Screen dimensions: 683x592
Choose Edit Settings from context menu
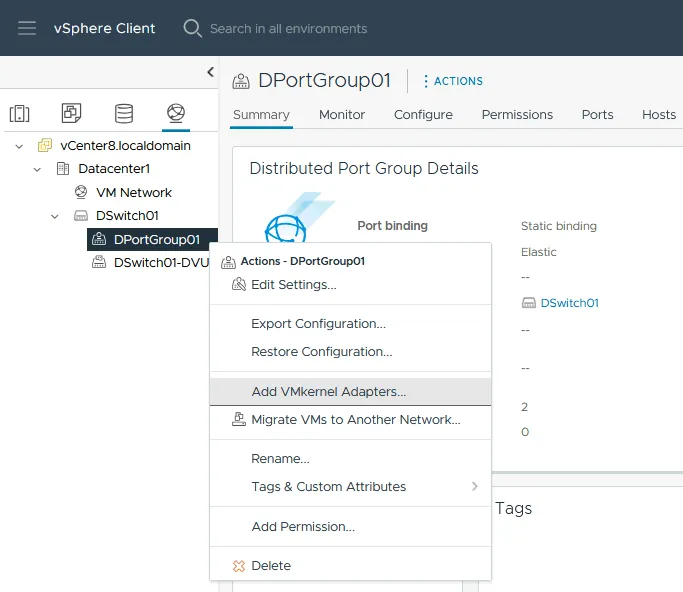(x=351, y=285)
